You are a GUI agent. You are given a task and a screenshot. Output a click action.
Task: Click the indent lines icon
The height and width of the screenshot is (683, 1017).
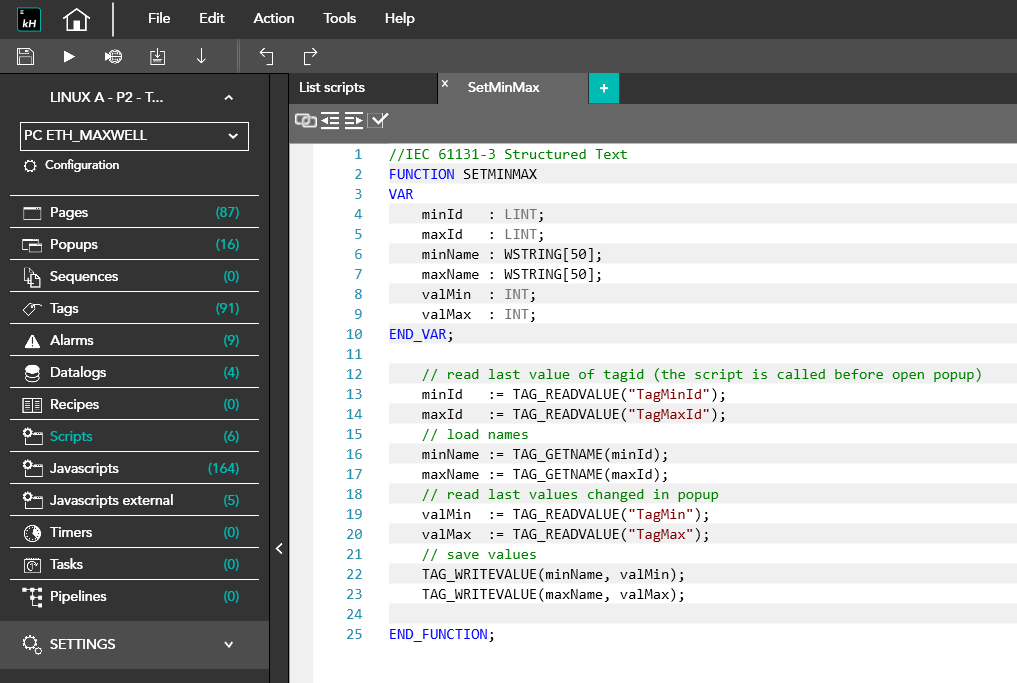[x=354, y=121]
